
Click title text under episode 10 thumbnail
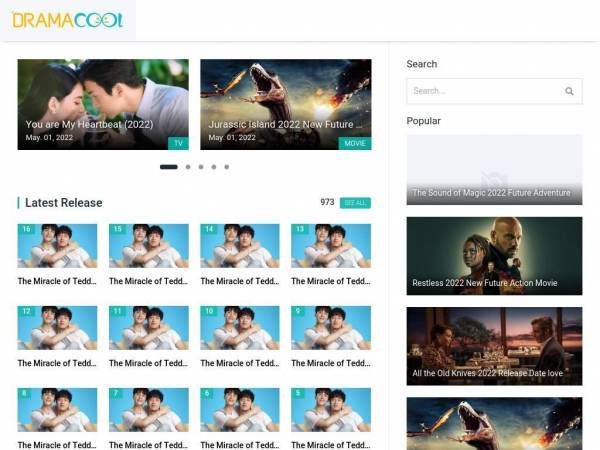pyautogui.click(x=240, y=363)
